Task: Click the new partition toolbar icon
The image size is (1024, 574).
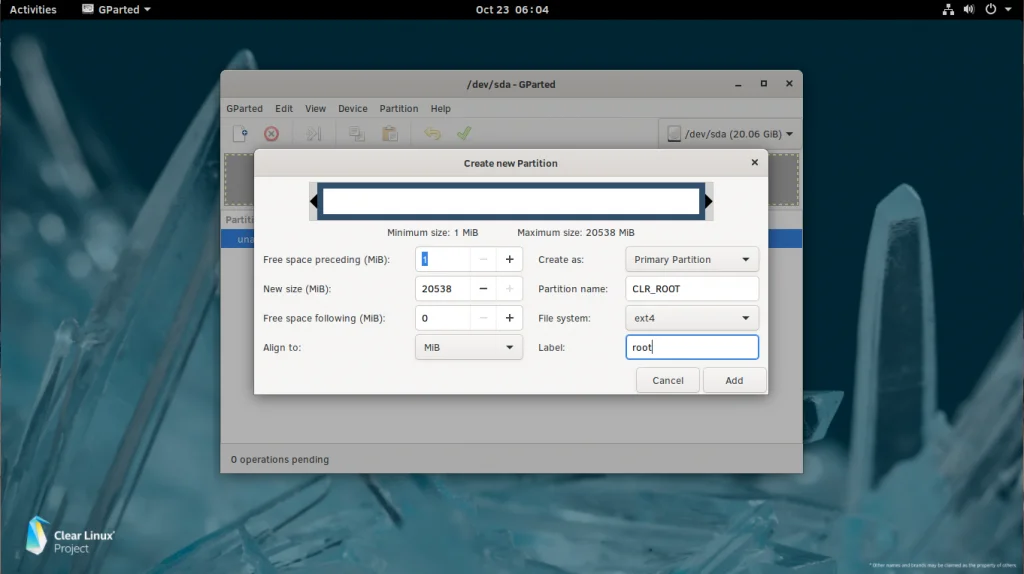Action: click(x=240, y=134)
